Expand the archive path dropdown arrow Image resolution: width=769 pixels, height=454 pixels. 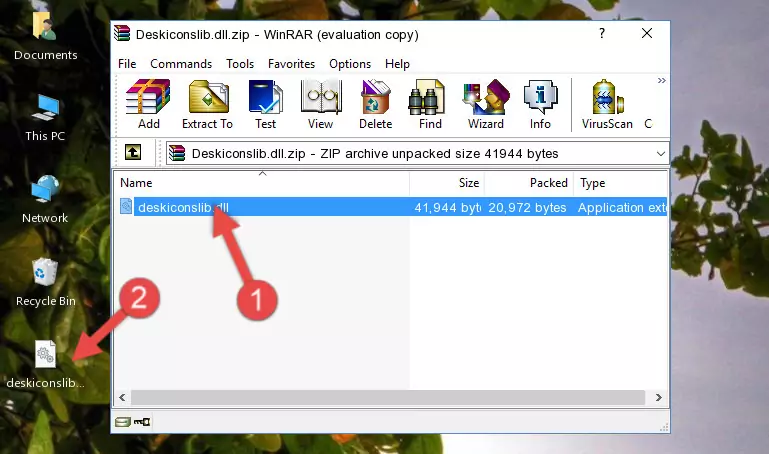tap(661, 154)
